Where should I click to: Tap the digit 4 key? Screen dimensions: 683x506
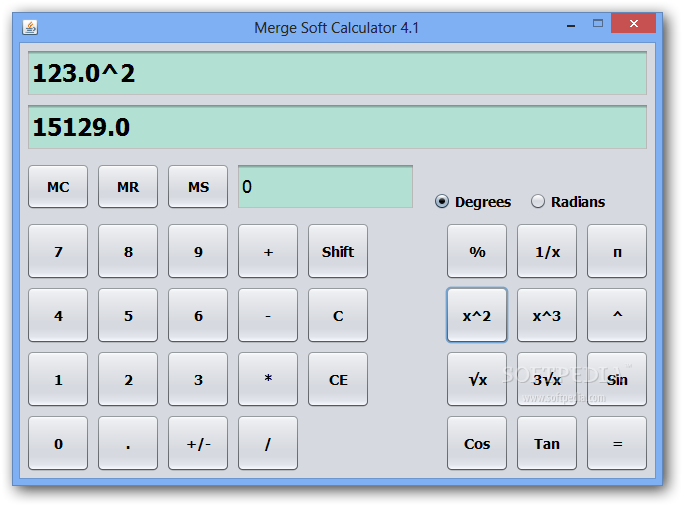click(x=58, y=315)
